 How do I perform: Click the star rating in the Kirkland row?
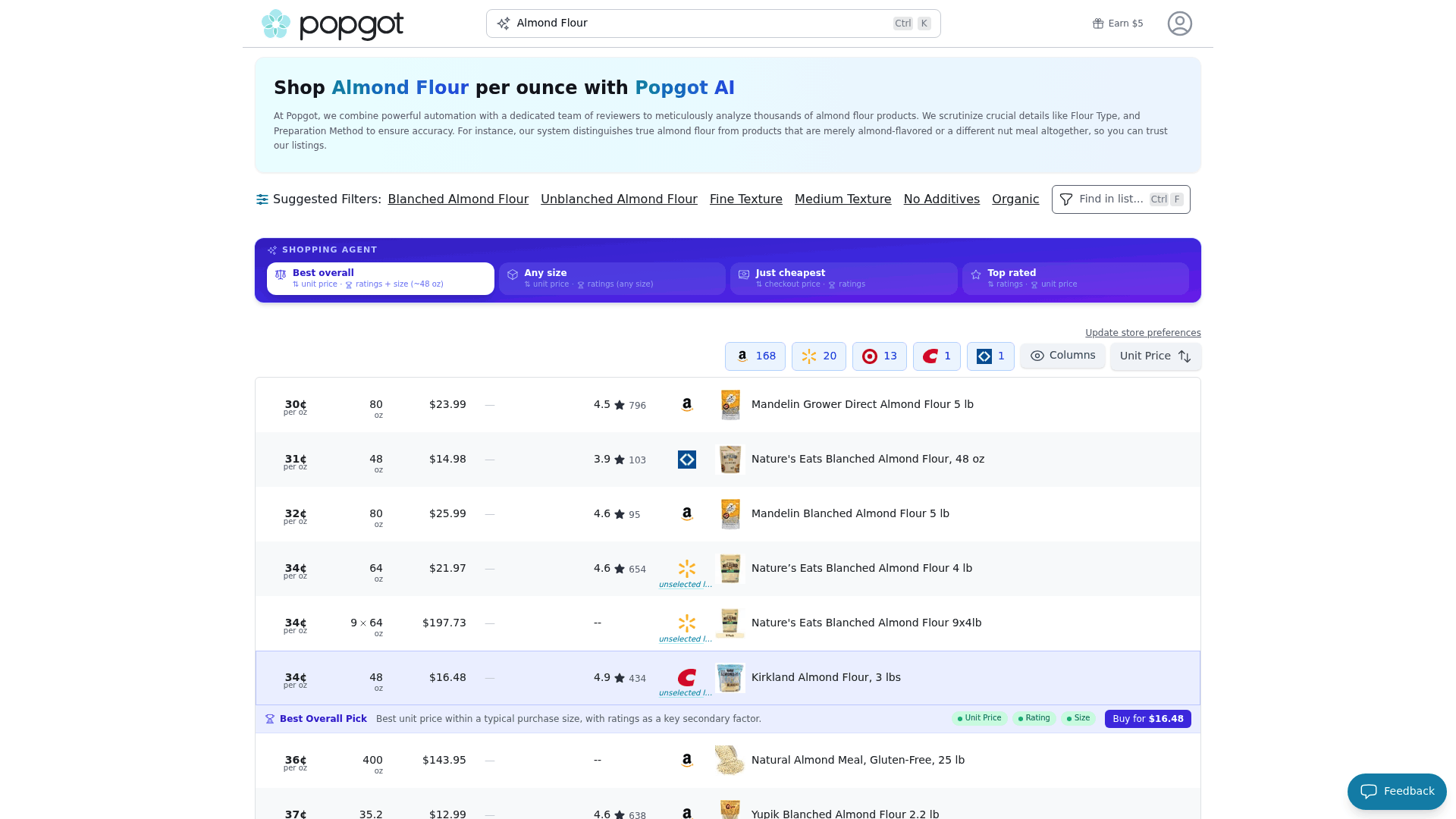coord(620,678)
